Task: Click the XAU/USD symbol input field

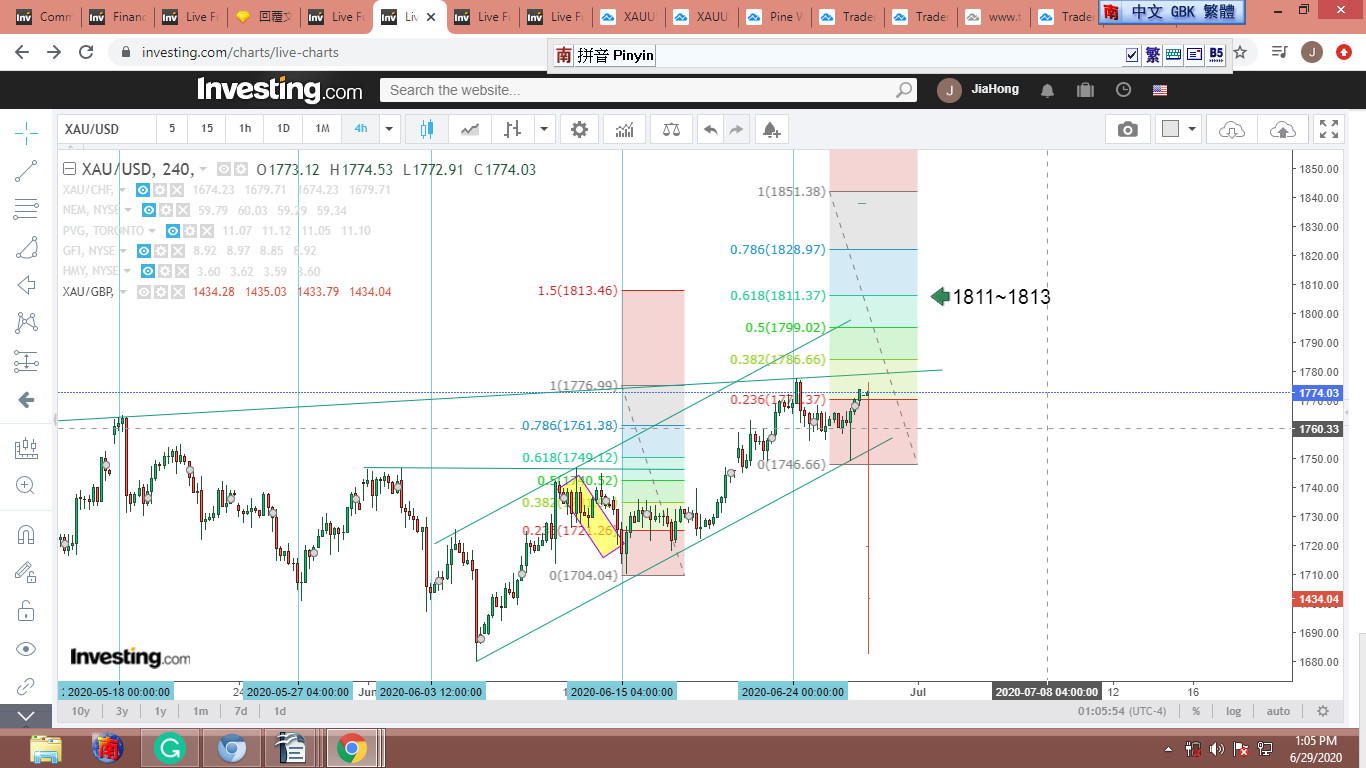Action: (x=106, y=129)
